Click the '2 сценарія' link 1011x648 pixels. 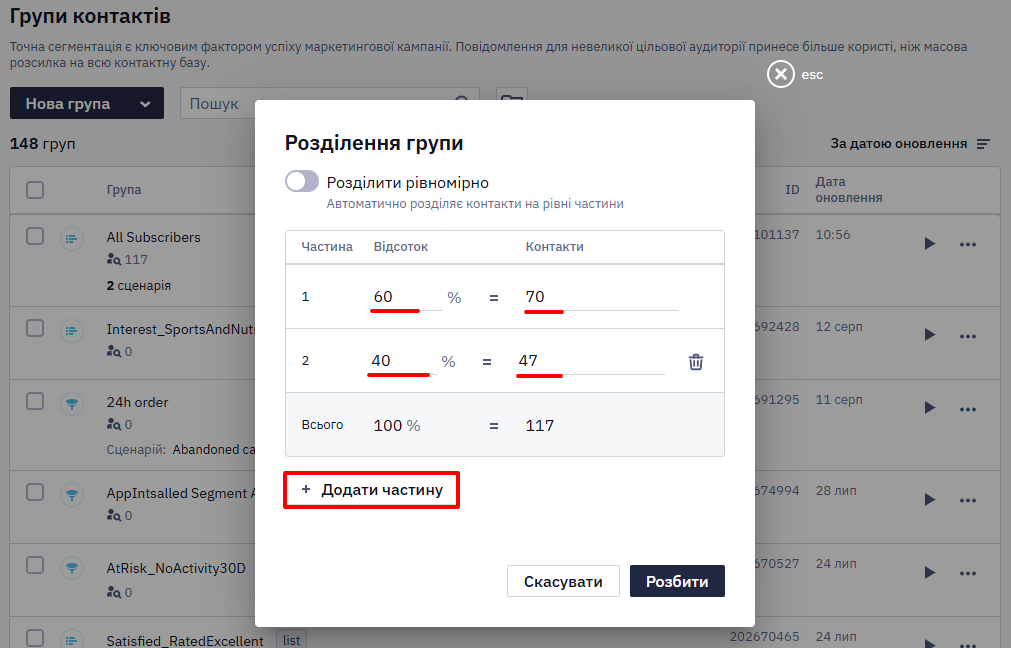point(139,285)
